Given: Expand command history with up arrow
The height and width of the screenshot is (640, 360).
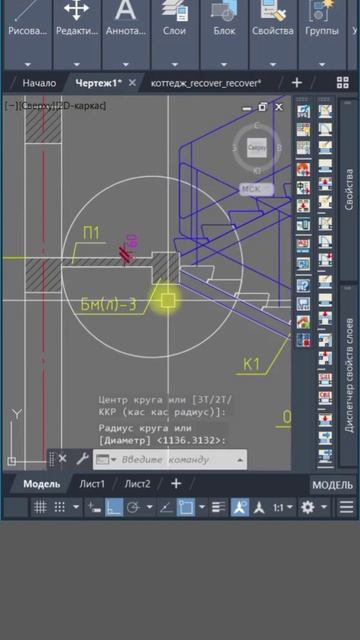Looking at the screenshot, I should [x=240, y=460].
